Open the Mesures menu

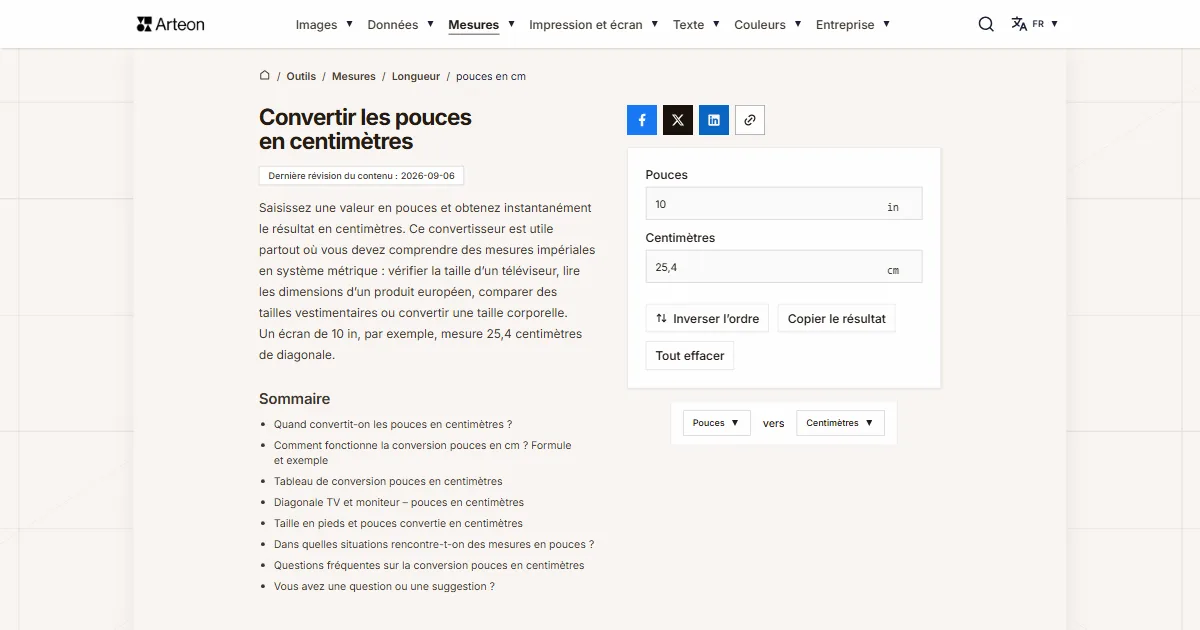pyautogui.click(x=481, y=24)
